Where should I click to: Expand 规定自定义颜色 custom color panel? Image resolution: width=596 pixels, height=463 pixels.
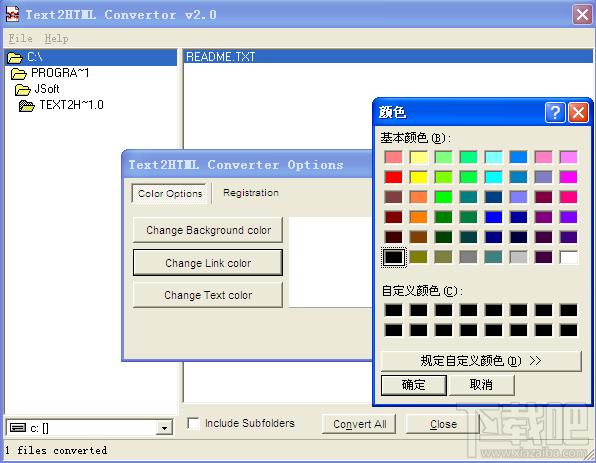[481, 361]
